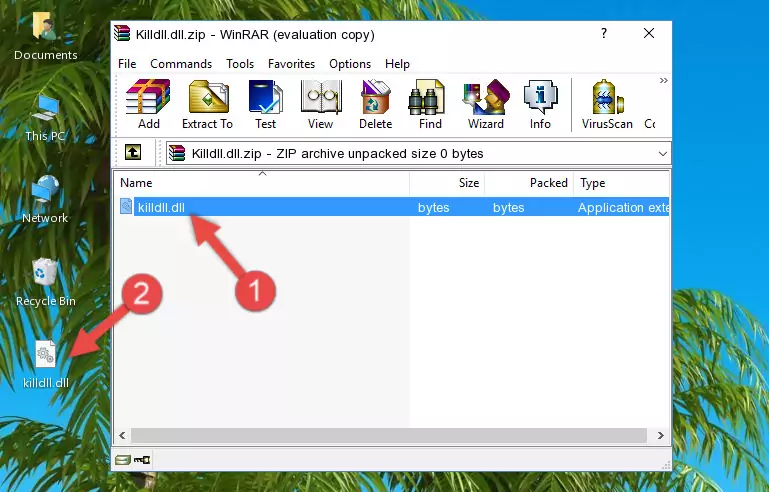
Task: Click the Application extension type cell
Action: (623, 207)
